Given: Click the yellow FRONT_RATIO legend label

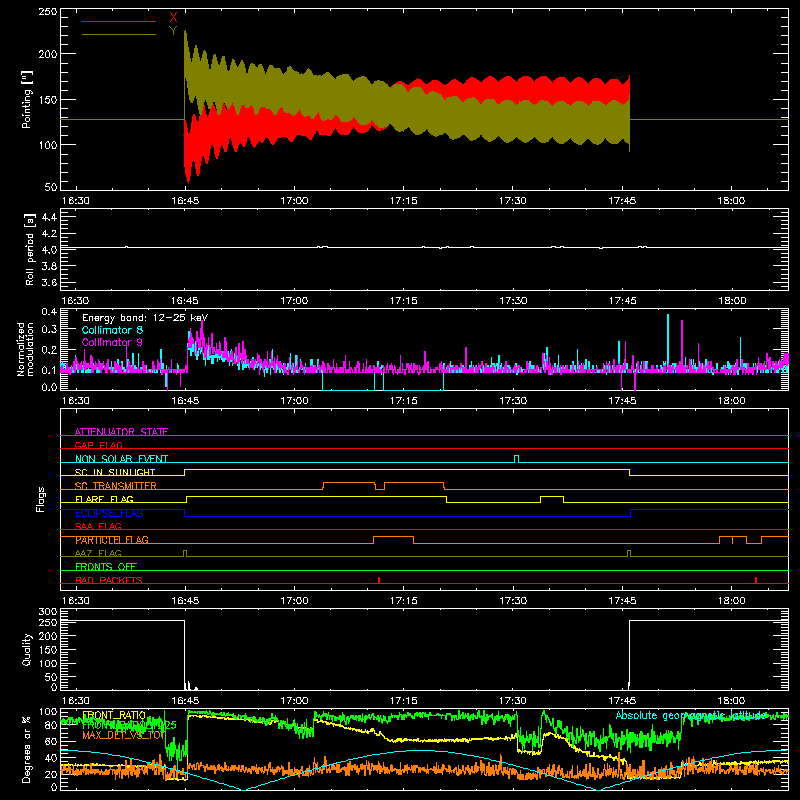Looking at the screenshot, I should tap(114, 715).
